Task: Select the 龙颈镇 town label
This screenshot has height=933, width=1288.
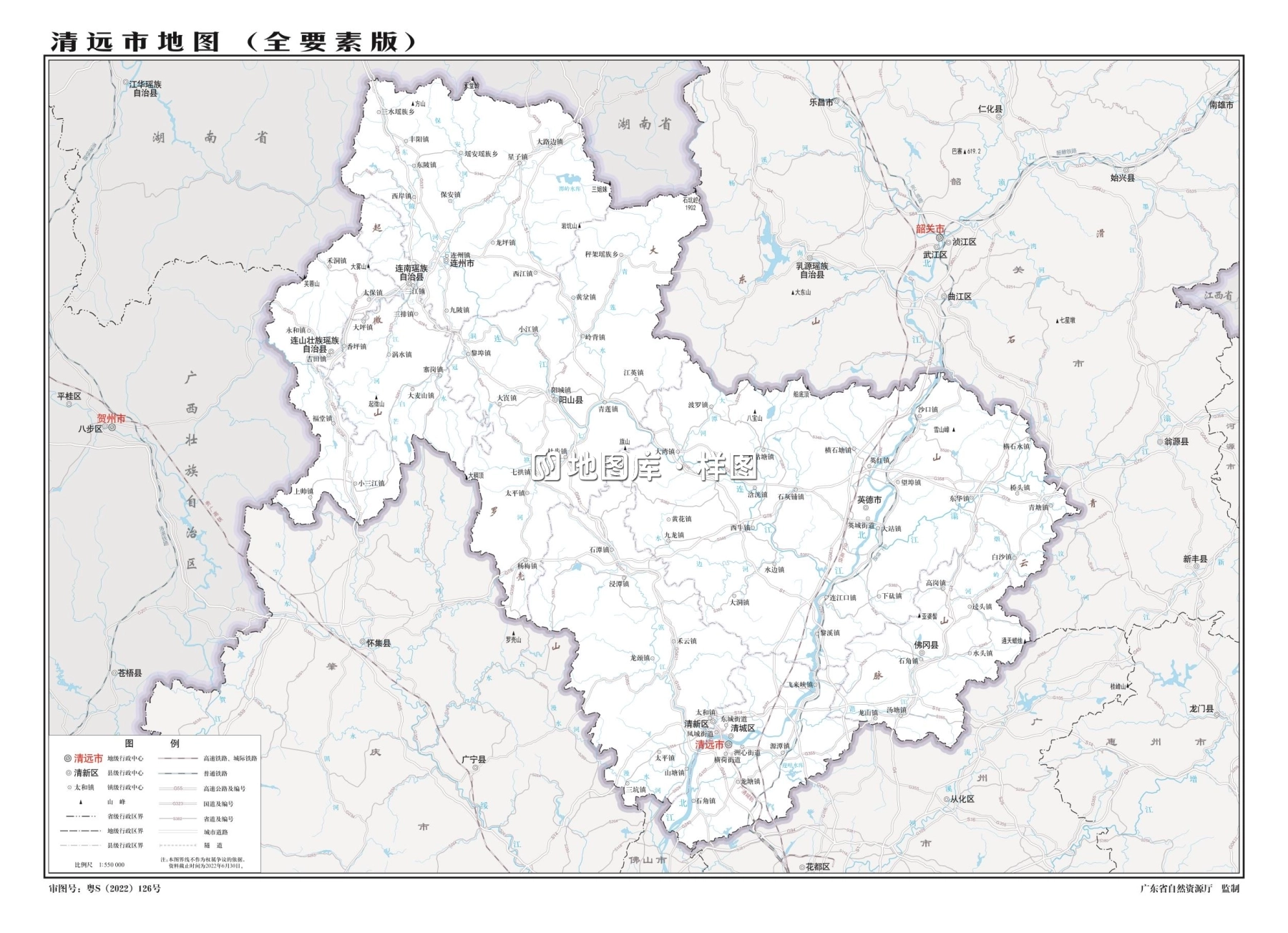Action: click(640, 658)
